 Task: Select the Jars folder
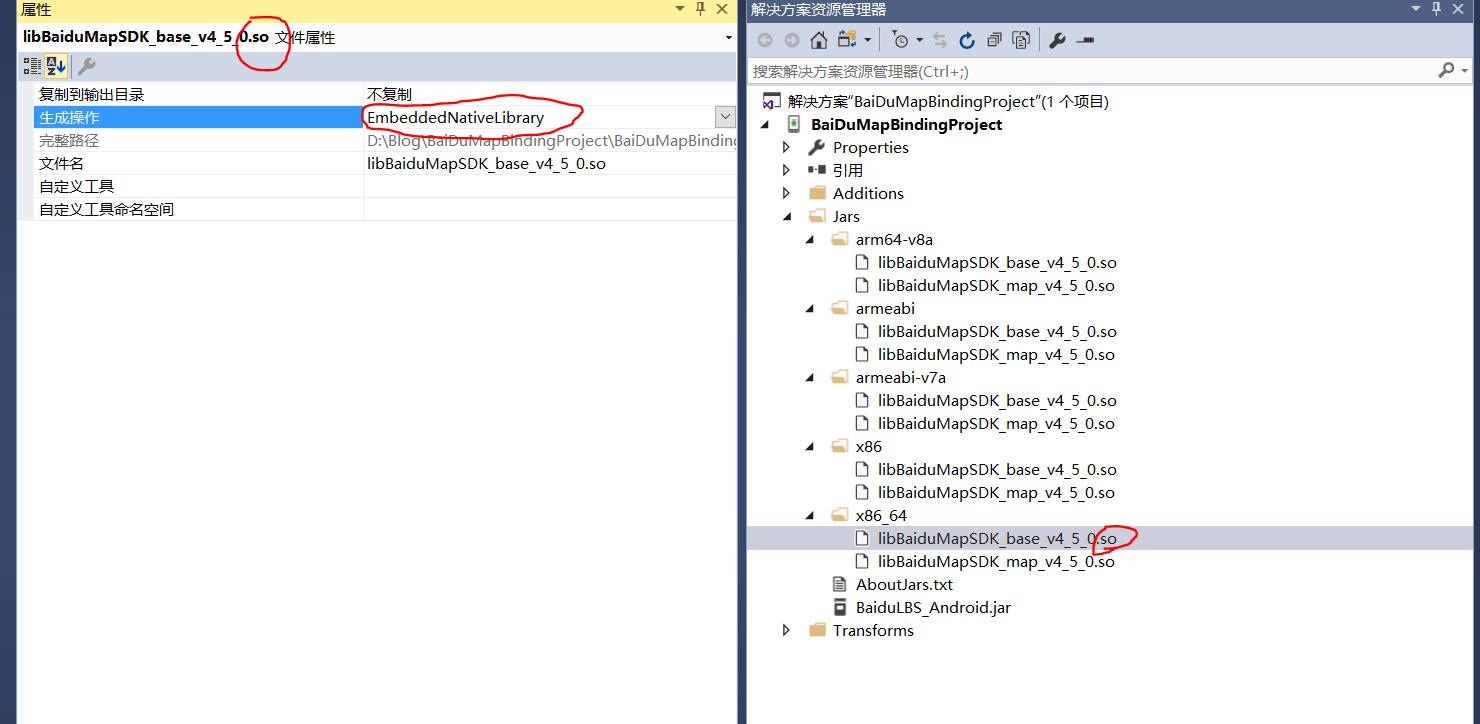click(x=846, y=216)
